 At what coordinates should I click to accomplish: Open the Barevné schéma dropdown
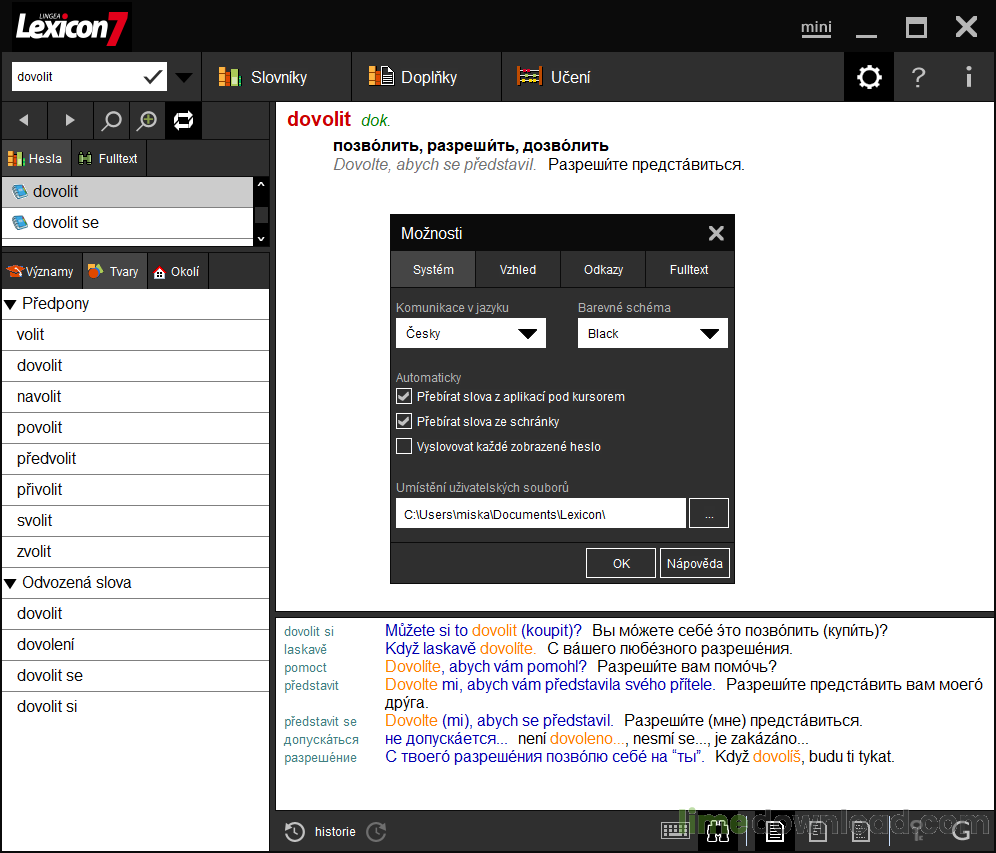[652, 333]
